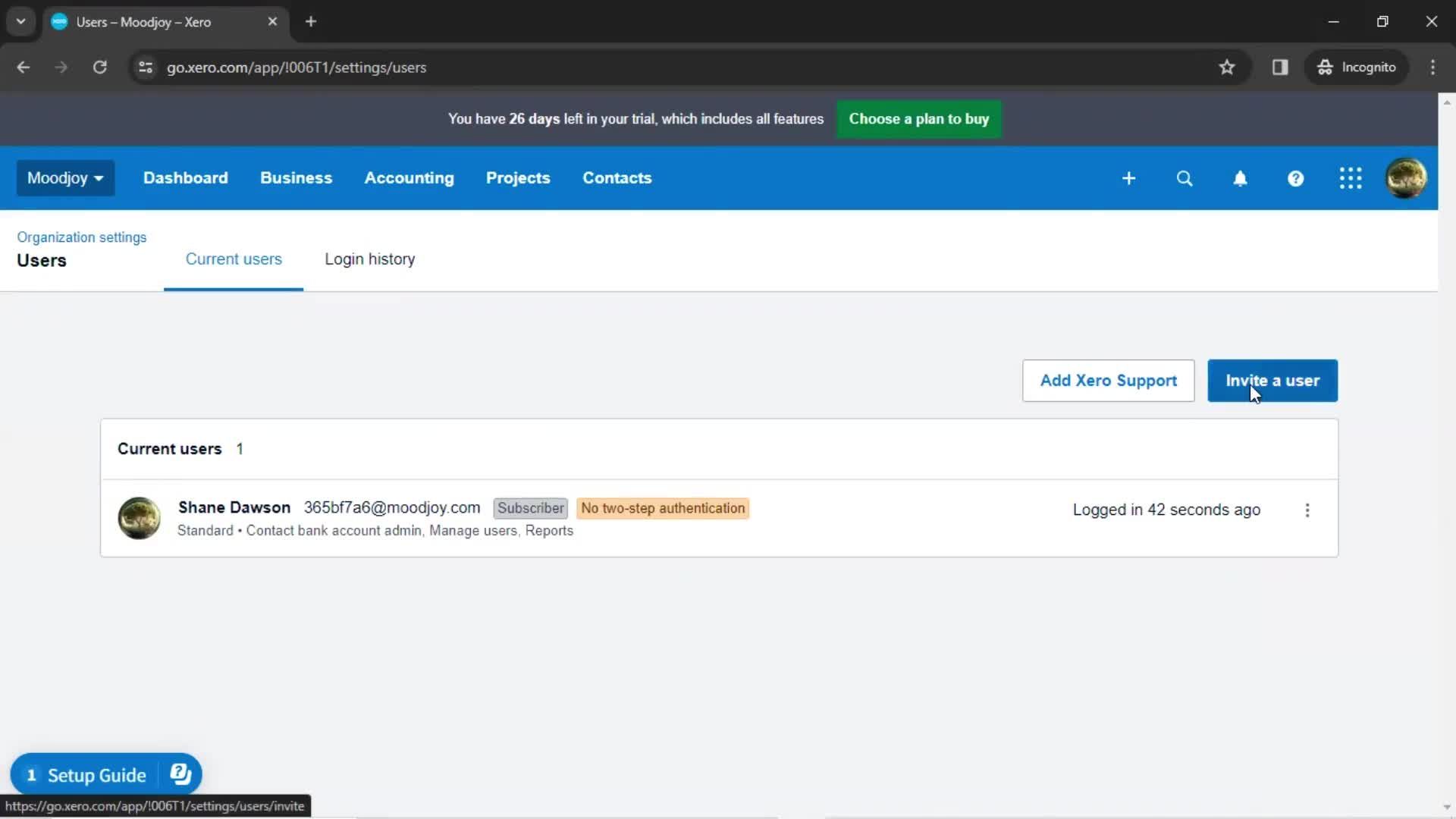
Task: Close the Users – Moodjoy – Xero tab
Action: (x=272, y=22)
